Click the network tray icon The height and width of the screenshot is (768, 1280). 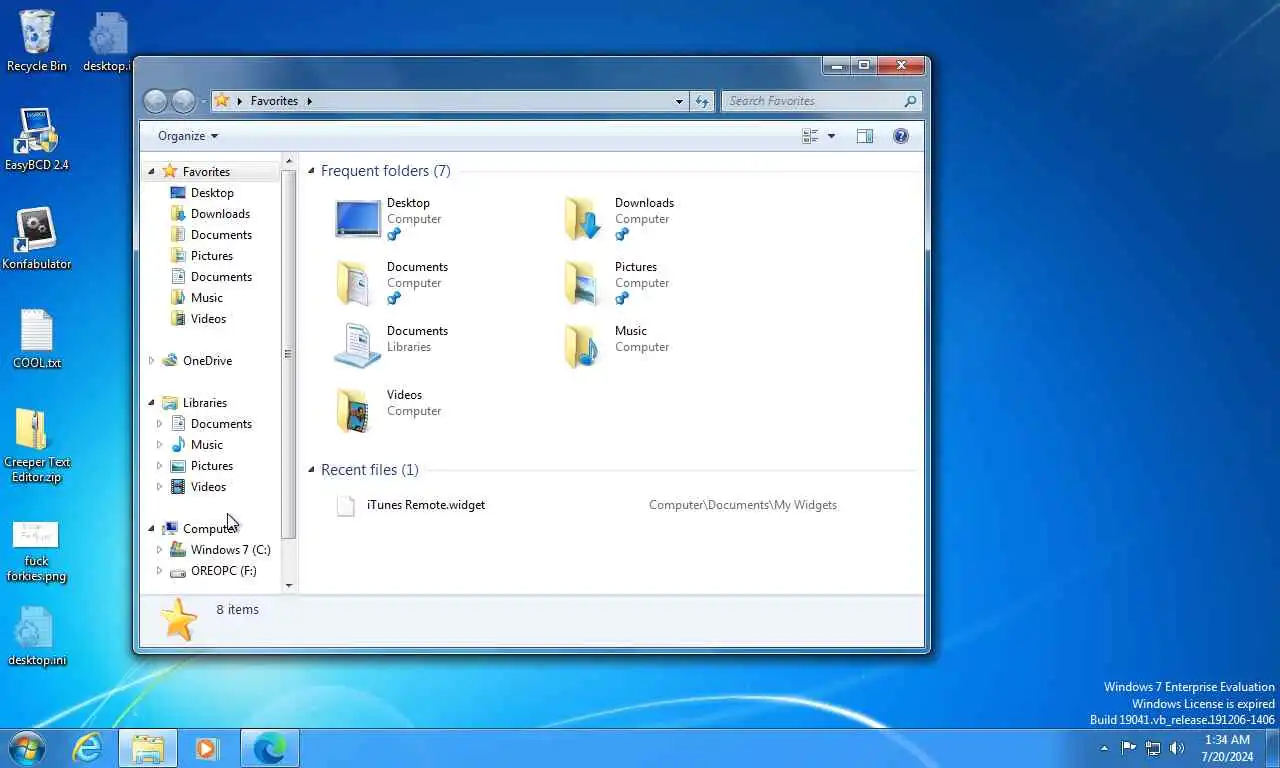coord(1153,748)
